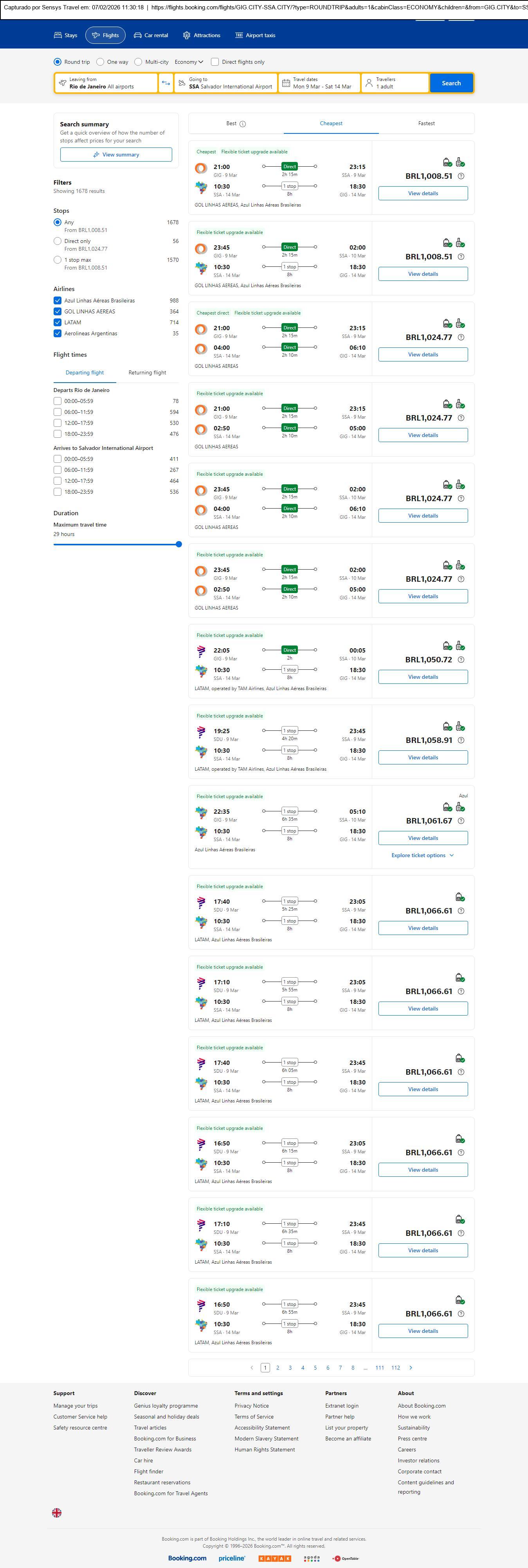Click the Maximum travel time slider handle
This screenshot has height=1568, width=528.
click(178, 544)
